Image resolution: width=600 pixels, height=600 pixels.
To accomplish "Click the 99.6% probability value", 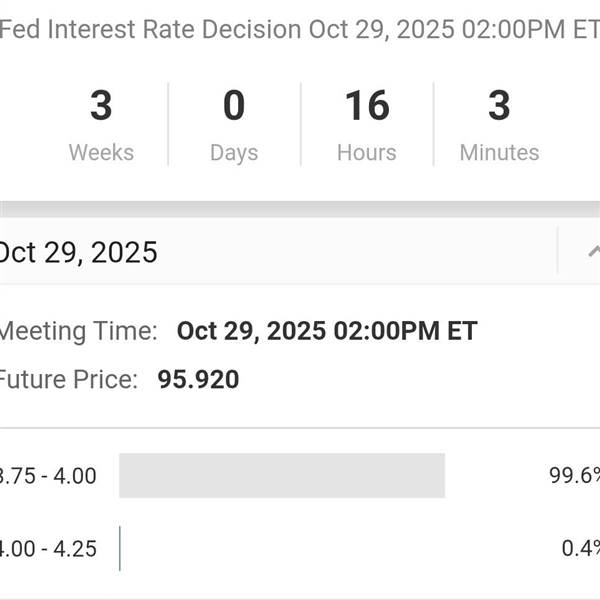I will 574,476.
